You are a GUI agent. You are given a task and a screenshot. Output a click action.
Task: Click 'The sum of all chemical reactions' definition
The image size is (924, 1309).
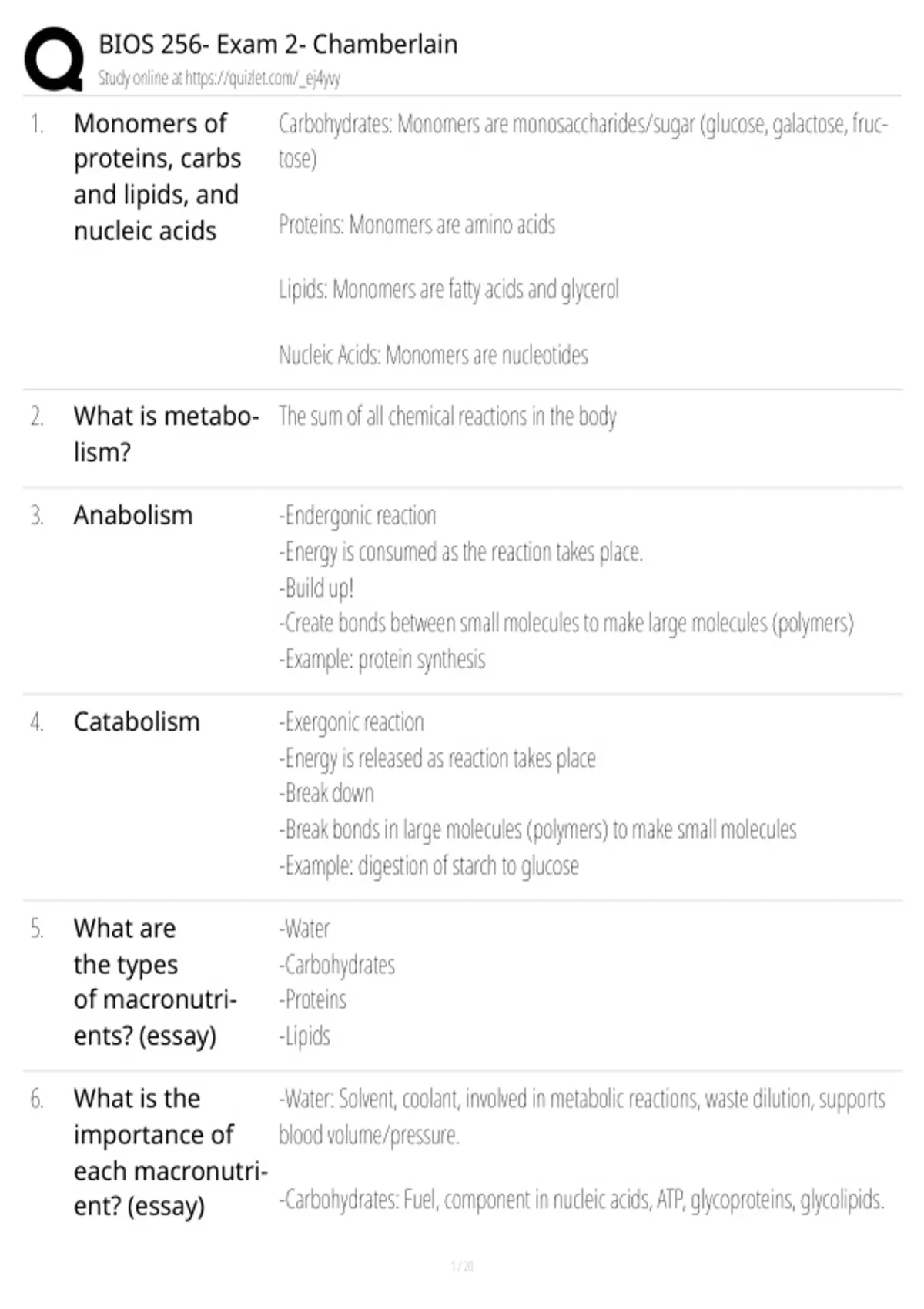click(x=447, y=417)
